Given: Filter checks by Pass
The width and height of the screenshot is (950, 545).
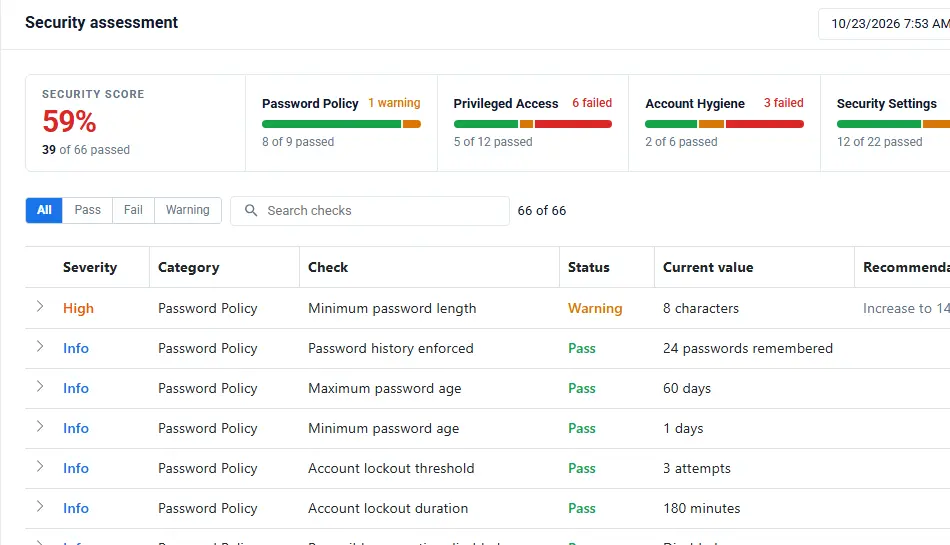Looking at the screenshot, I should (87, 210).
